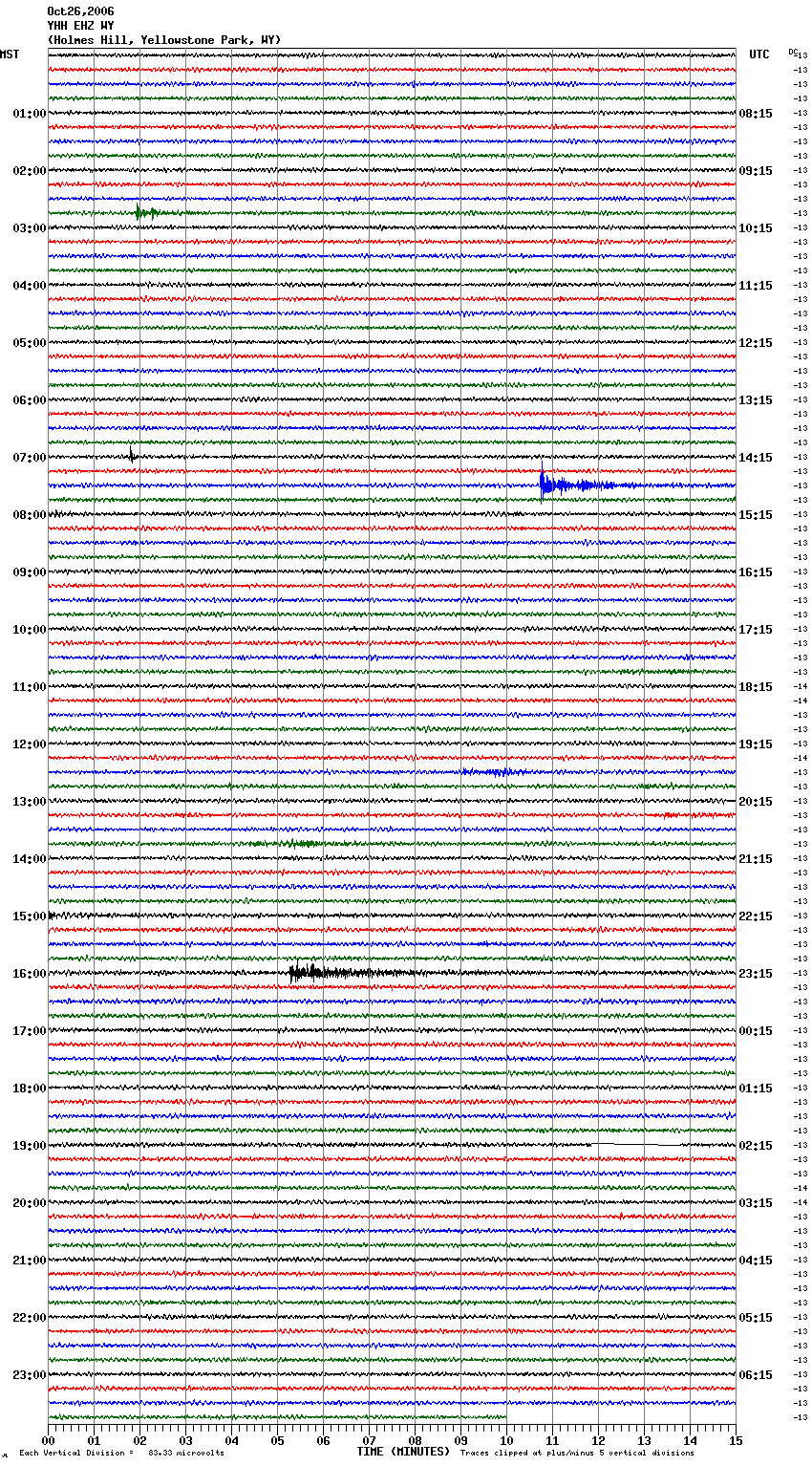The image size is (812, 1466).
Task: Select the 14:00 MST row label
Action: tap(30, 859)
